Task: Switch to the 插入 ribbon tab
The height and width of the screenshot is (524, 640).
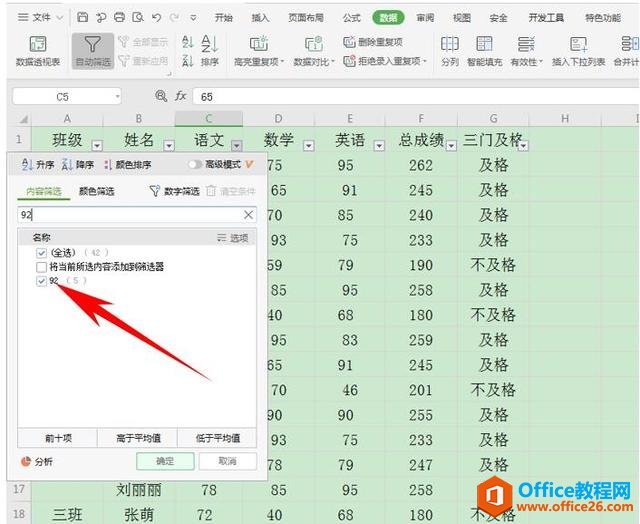Action: tap(260, 18)
